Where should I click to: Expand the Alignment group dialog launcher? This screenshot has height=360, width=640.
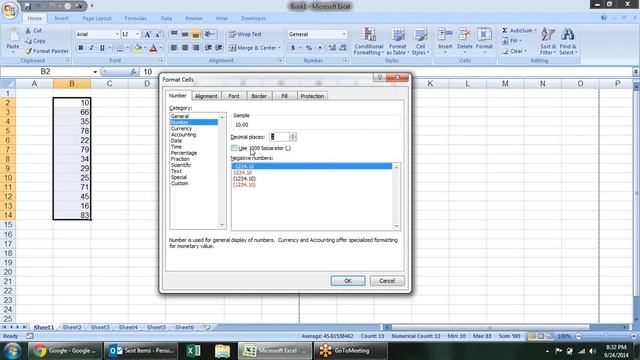click(280, 60)
